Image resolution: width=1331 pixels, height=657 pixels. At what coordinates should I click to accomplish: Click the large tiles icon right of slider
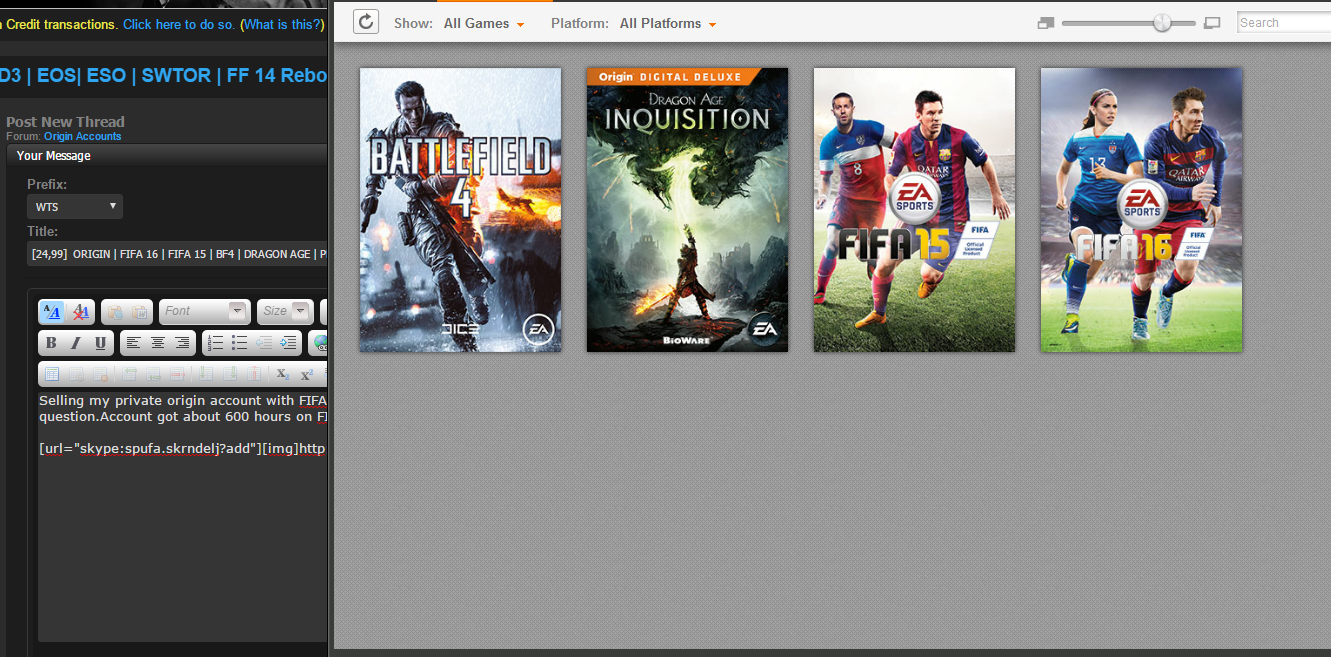click(1213, 23)
